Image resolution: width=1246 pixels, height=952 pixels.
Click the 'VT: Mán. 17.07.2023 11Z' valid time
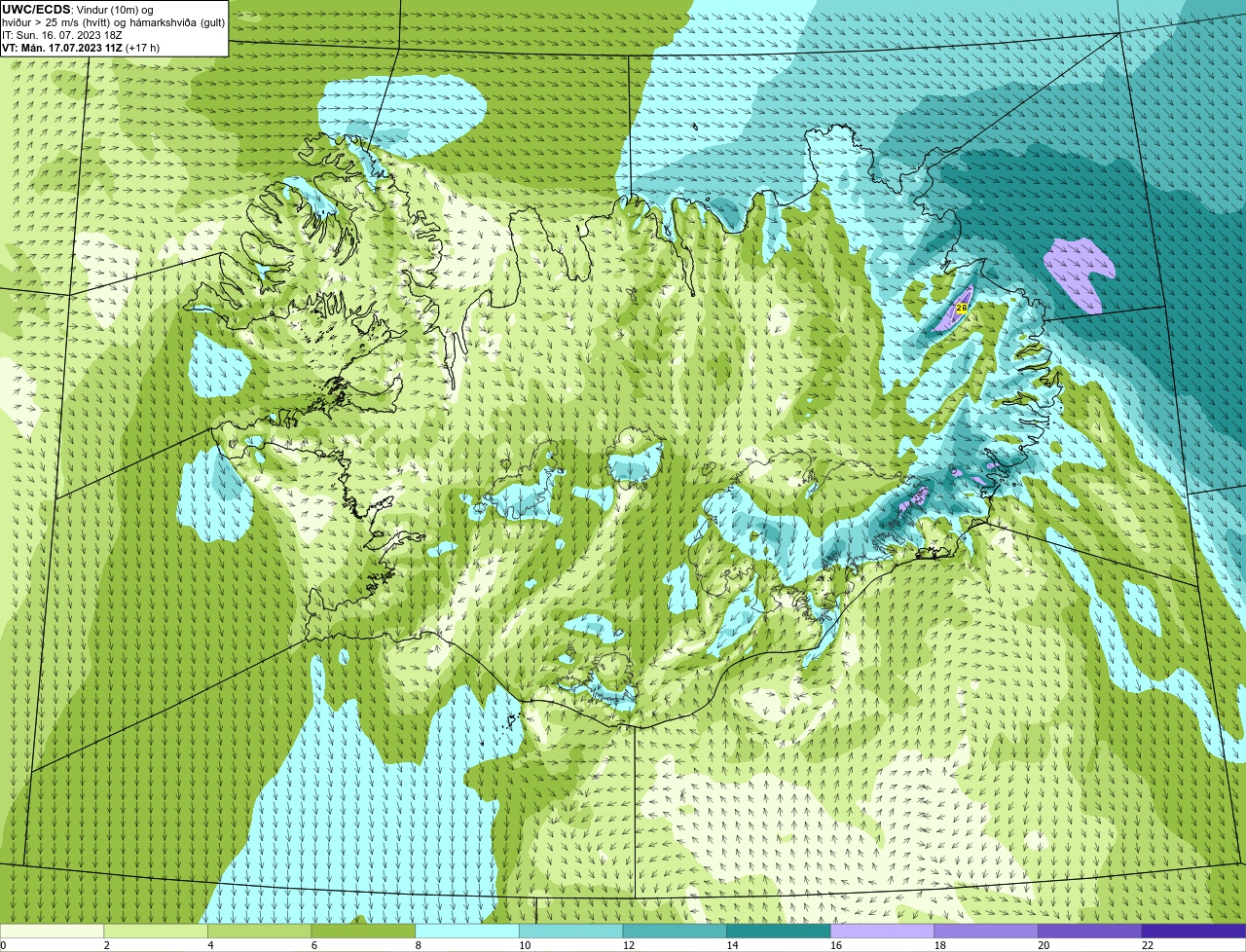pyautogui.click(x=62, y=48)
